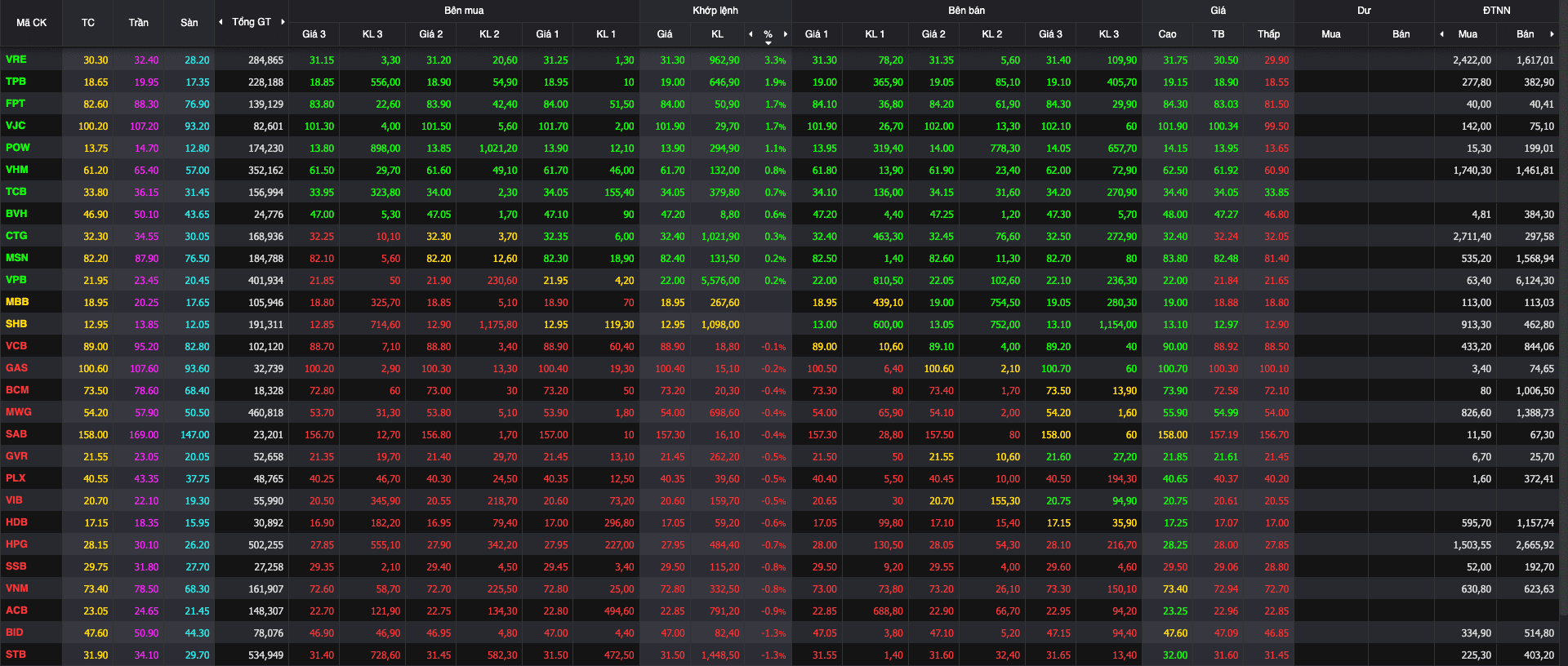Sort by the Sàn floor price header
Viewport: 1568px width, 666px height.
point(189,23)
